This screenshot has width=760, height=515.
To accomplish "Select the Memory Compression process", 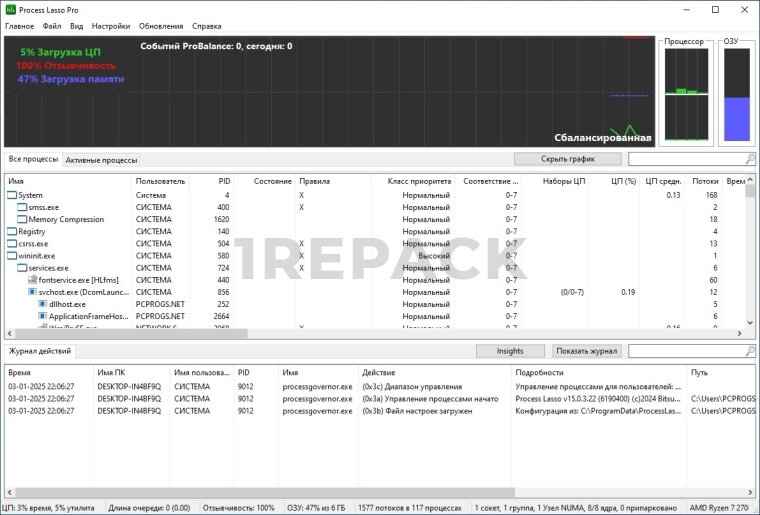I will tap(66, 219).
